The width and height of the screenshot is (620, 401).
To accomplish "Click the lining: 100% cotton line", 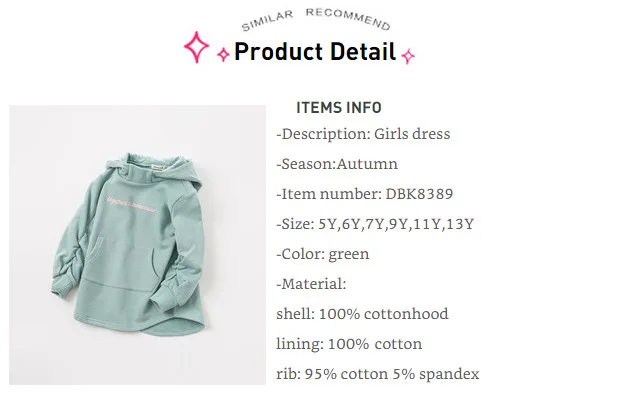I will 349,344.
